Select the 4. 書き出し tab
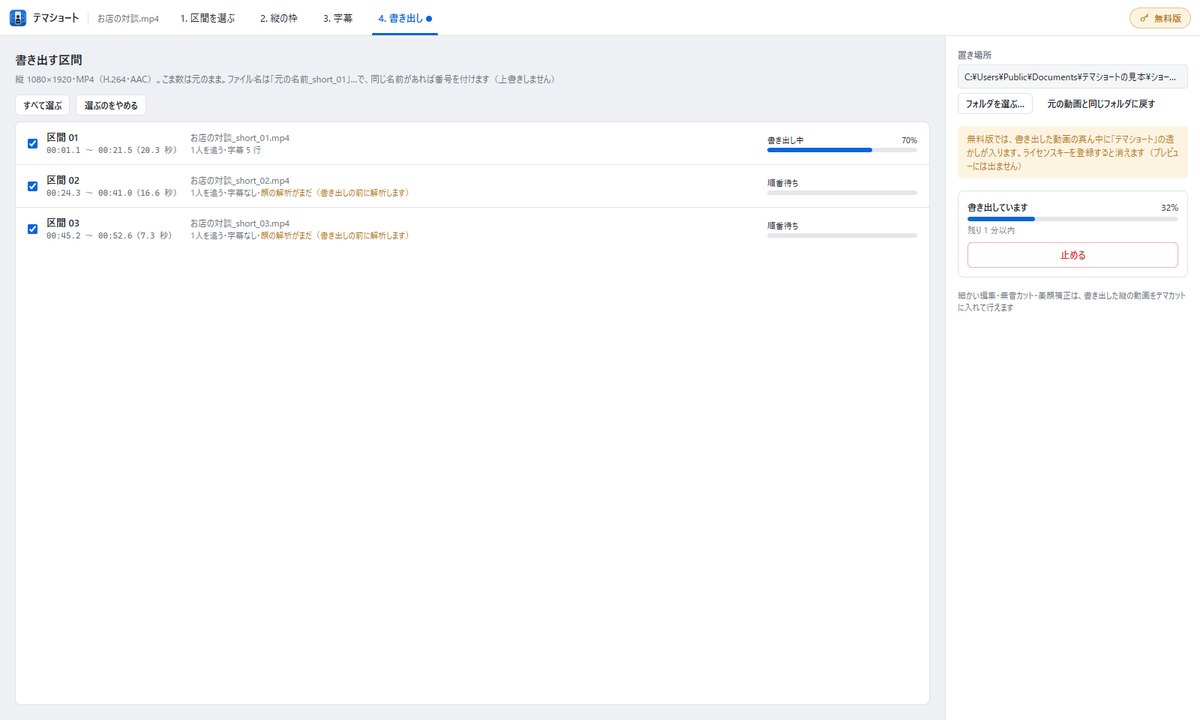 [405, 18]
